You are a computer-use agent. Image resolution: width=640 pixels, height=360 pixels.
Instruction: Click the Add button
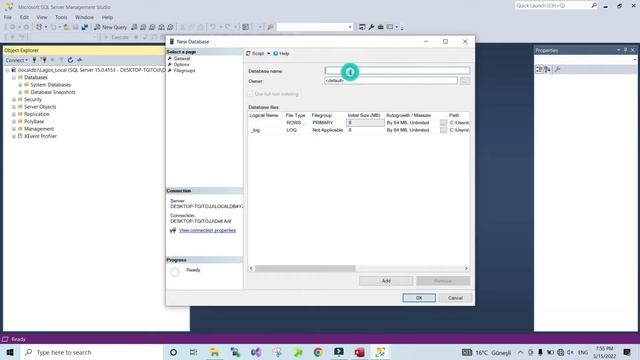pos(386,281)
